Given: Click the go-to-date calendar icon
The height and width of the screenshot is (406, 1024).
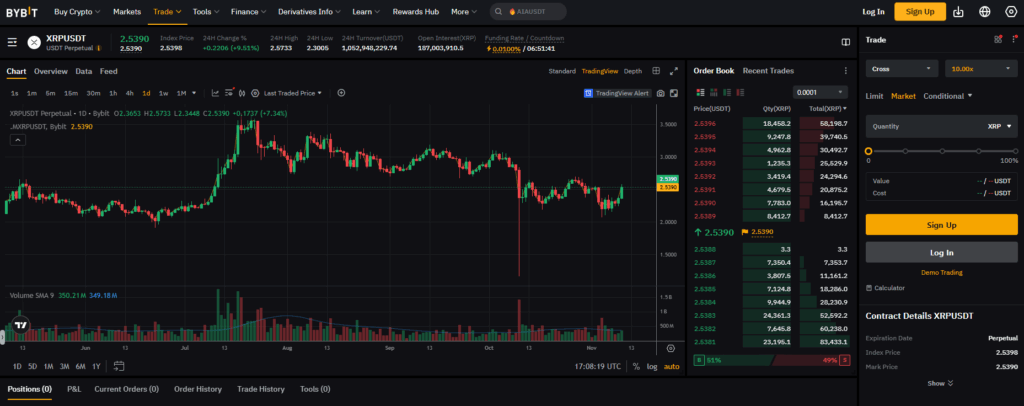Looking at the screenshot, I should (119, 366).
